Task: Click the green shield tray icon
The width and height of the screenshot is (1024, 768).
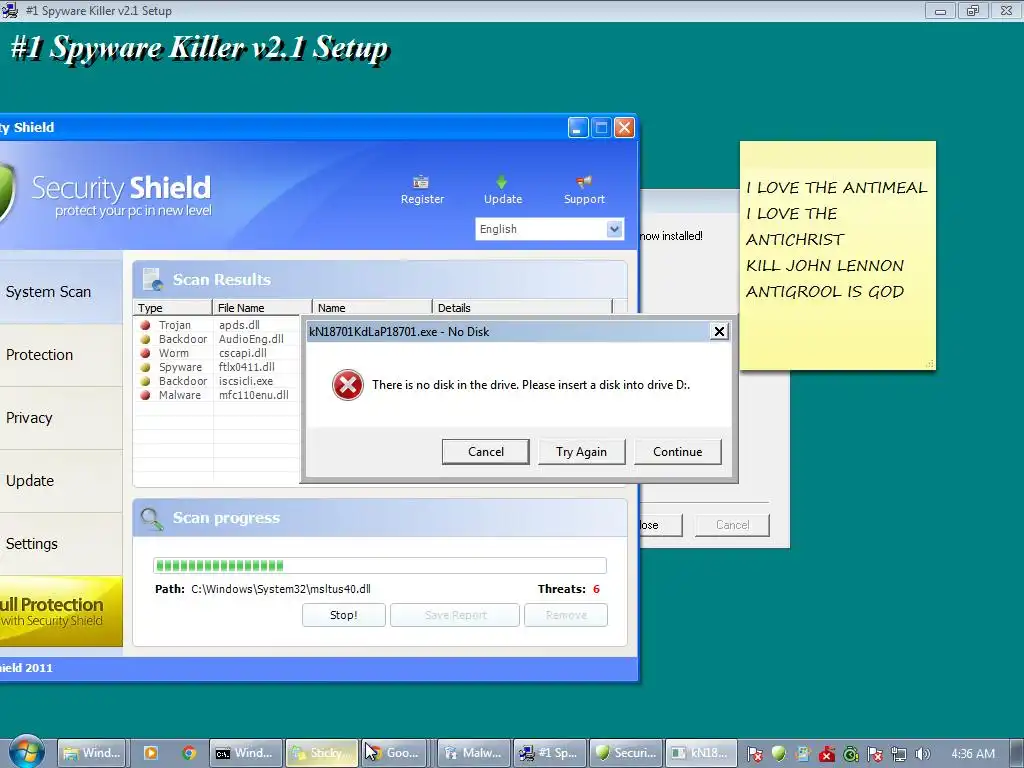Action: 778,754
